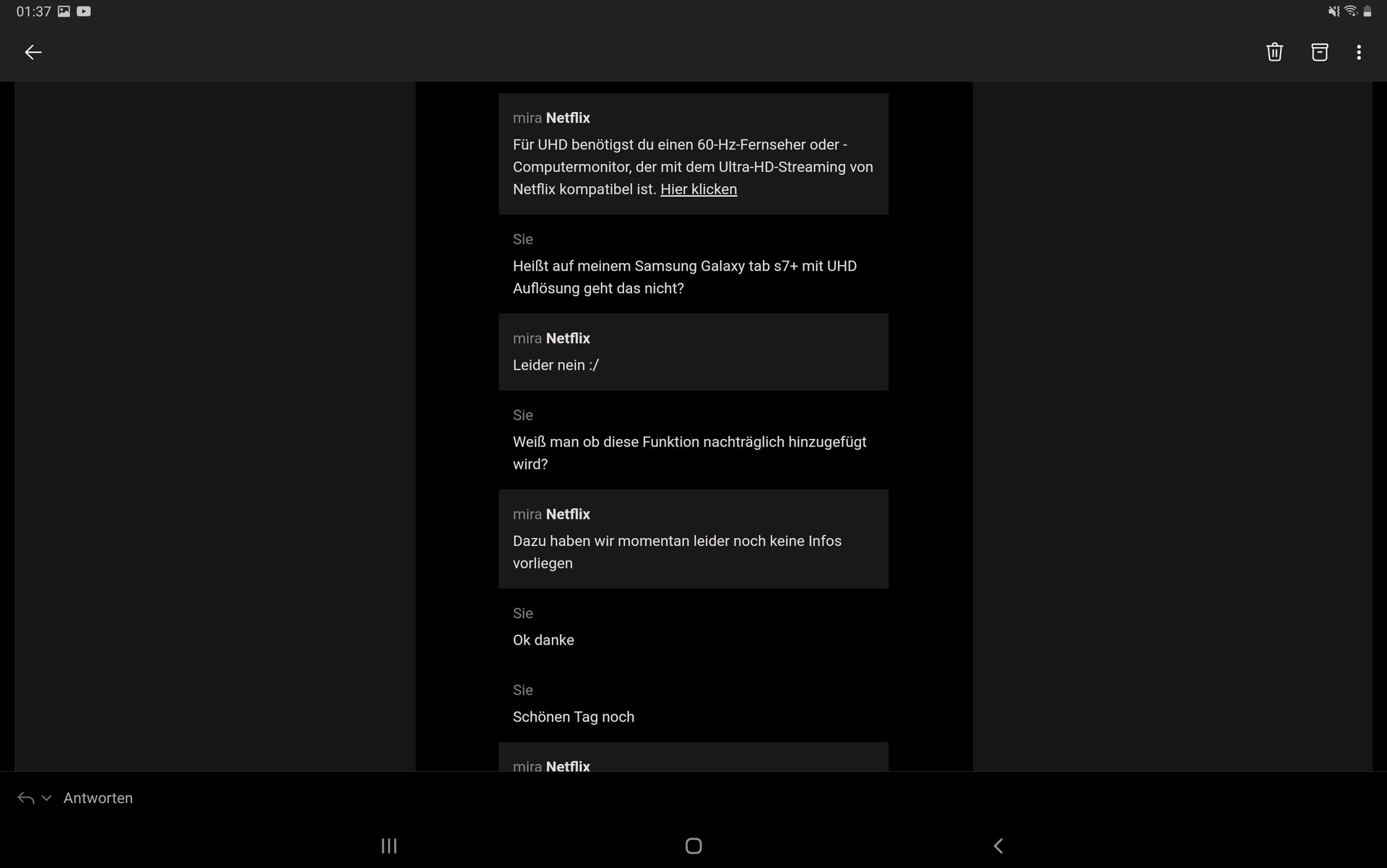Delete this email with the trash icon
Screen dimensions: 1387x868
click(x=1274, y=52)
